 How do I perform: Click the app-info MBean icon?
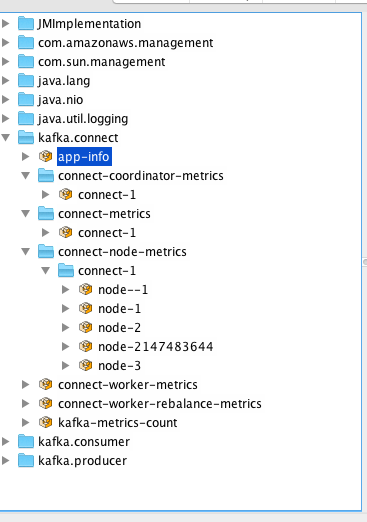[x=46, y=156]
